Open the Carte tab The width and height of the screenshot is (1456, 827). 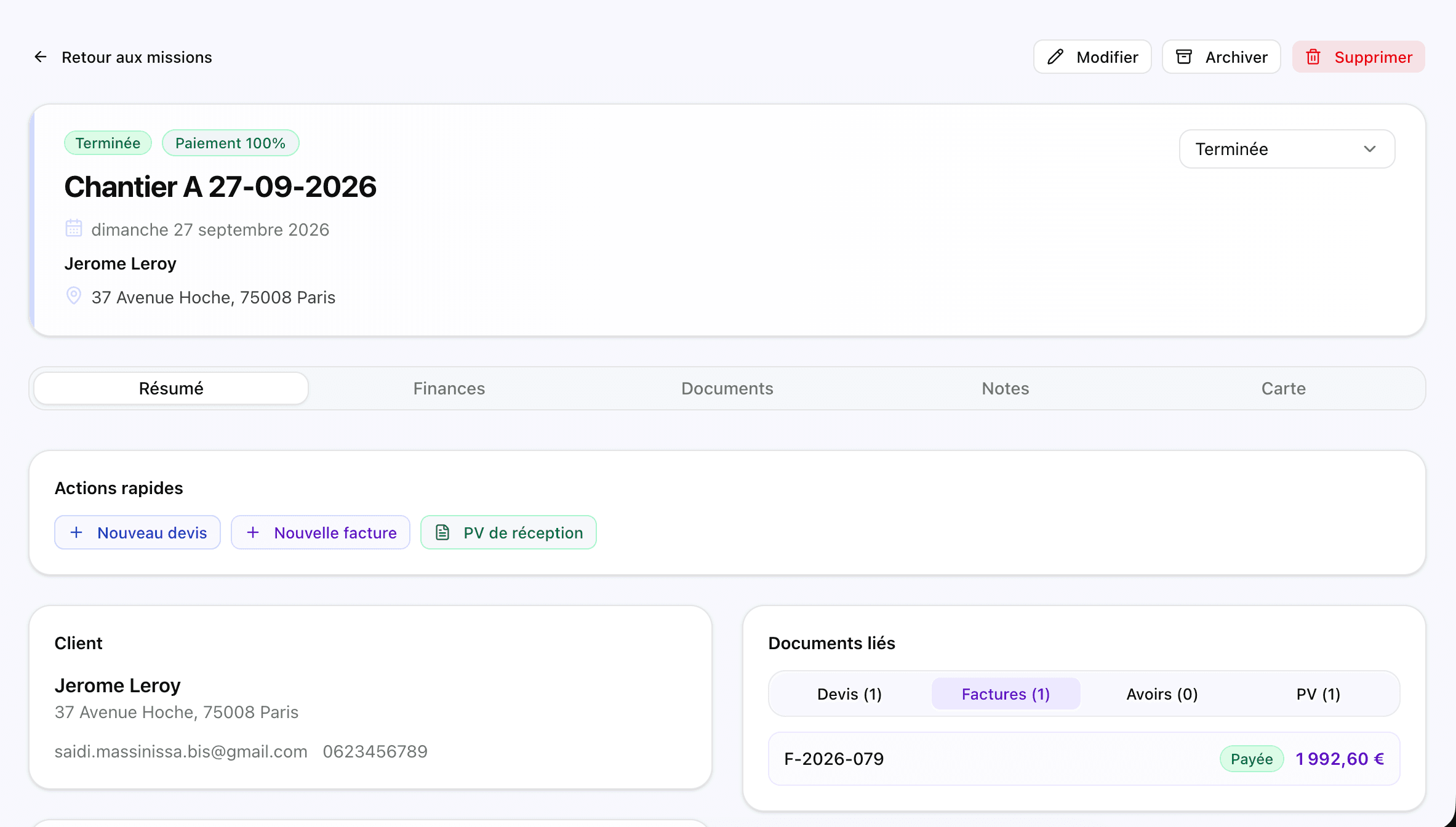tap(1284, 388)
